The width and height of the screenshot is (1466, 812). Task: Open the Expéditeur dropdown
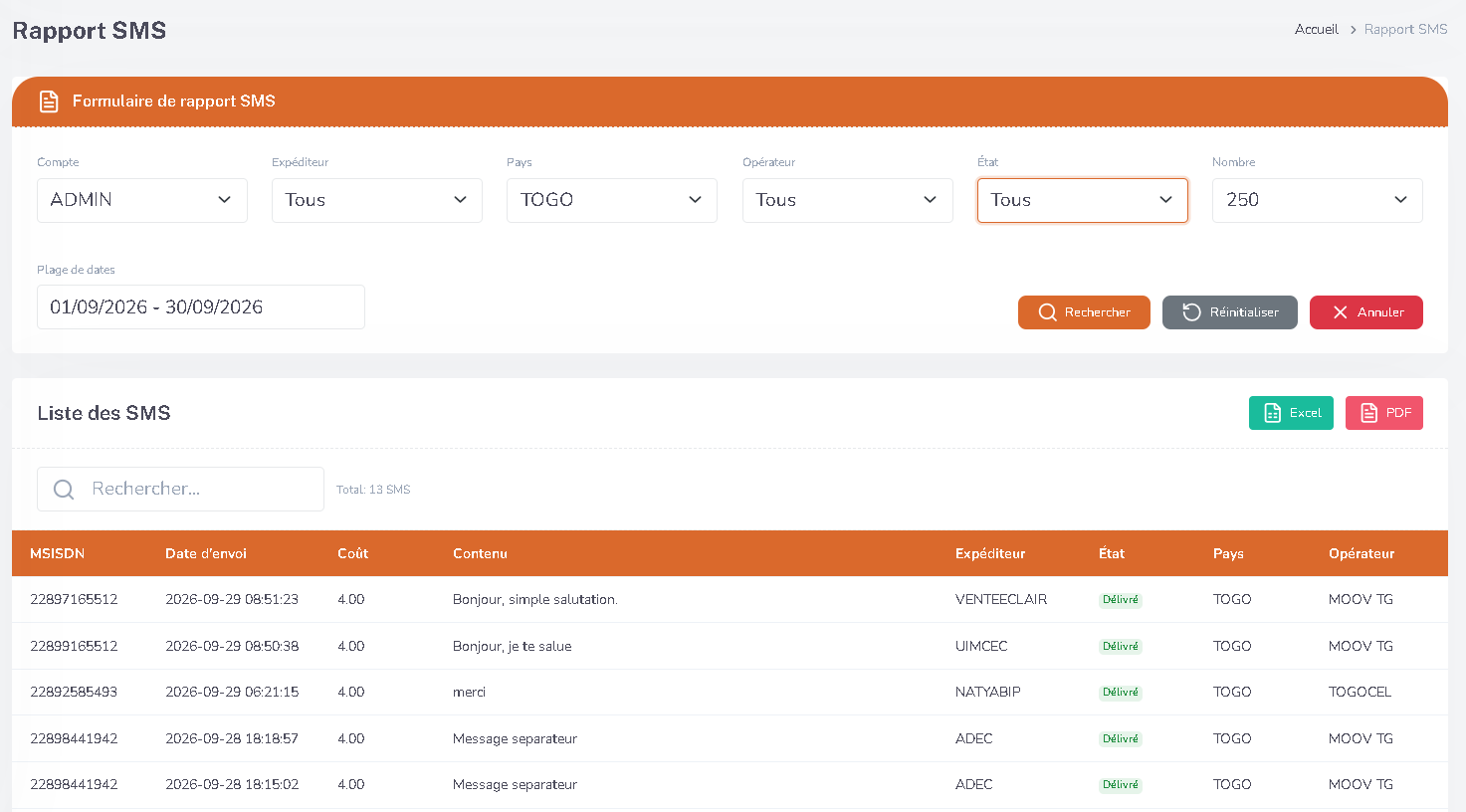click(377, 200)
